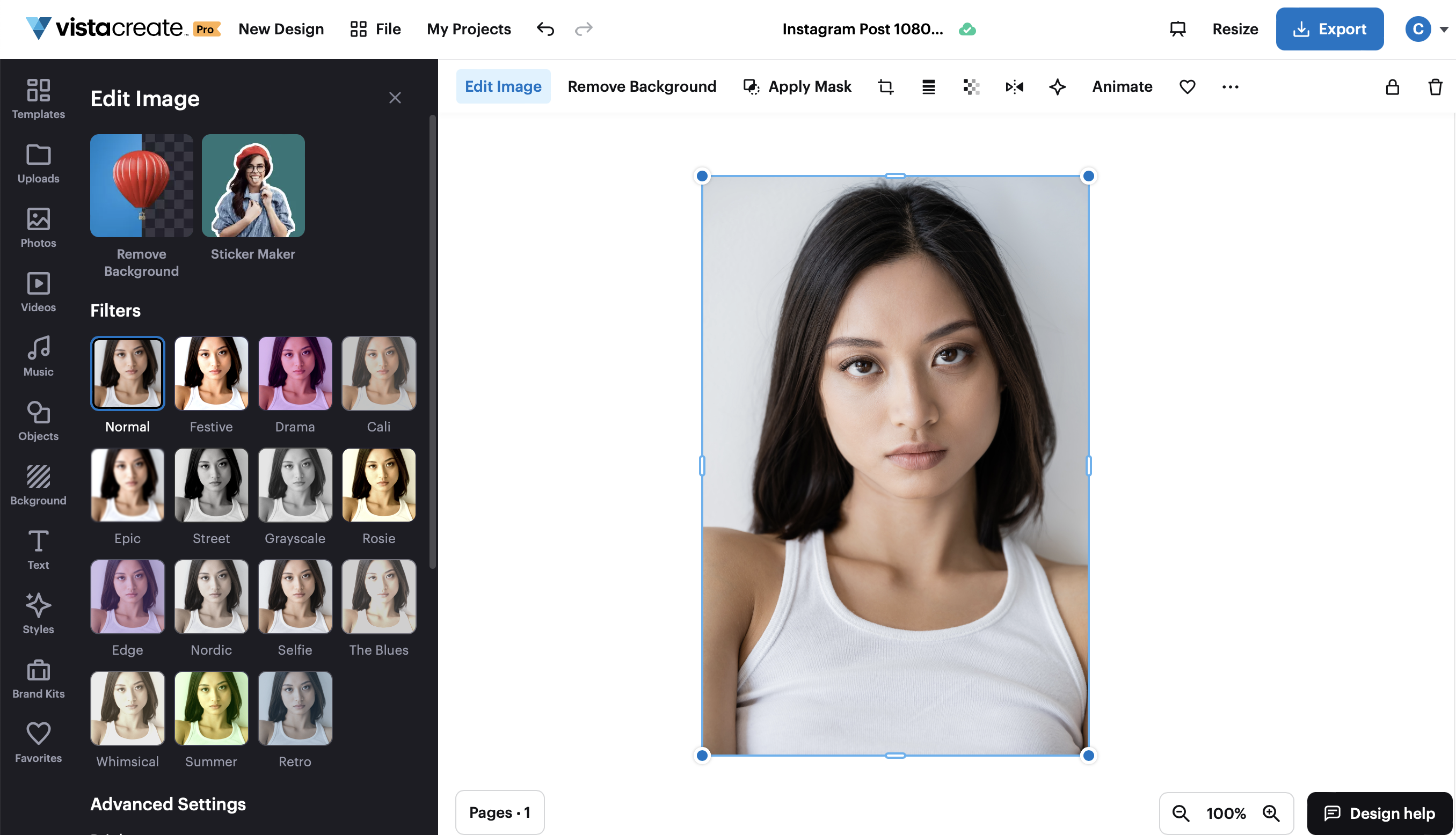
Task: Open the File menu
Action: point(387,28)
